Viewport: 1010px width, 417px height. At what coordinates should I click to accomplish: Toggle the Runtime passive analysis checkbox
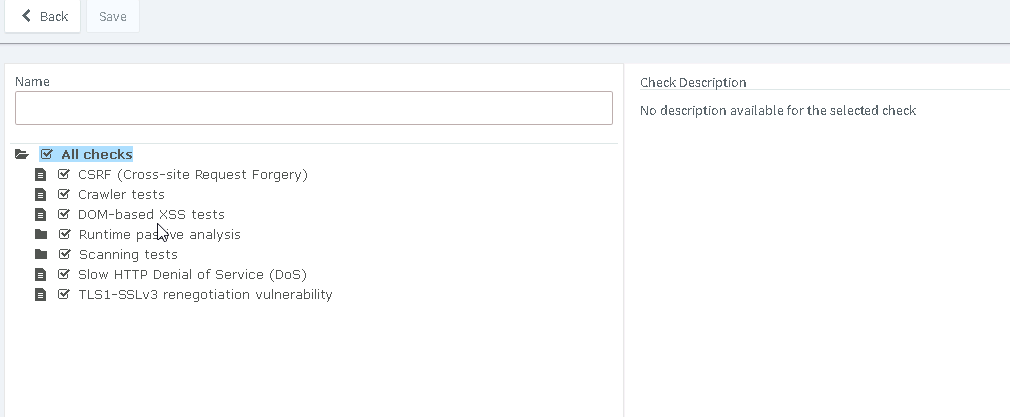(x=64, y=235)
